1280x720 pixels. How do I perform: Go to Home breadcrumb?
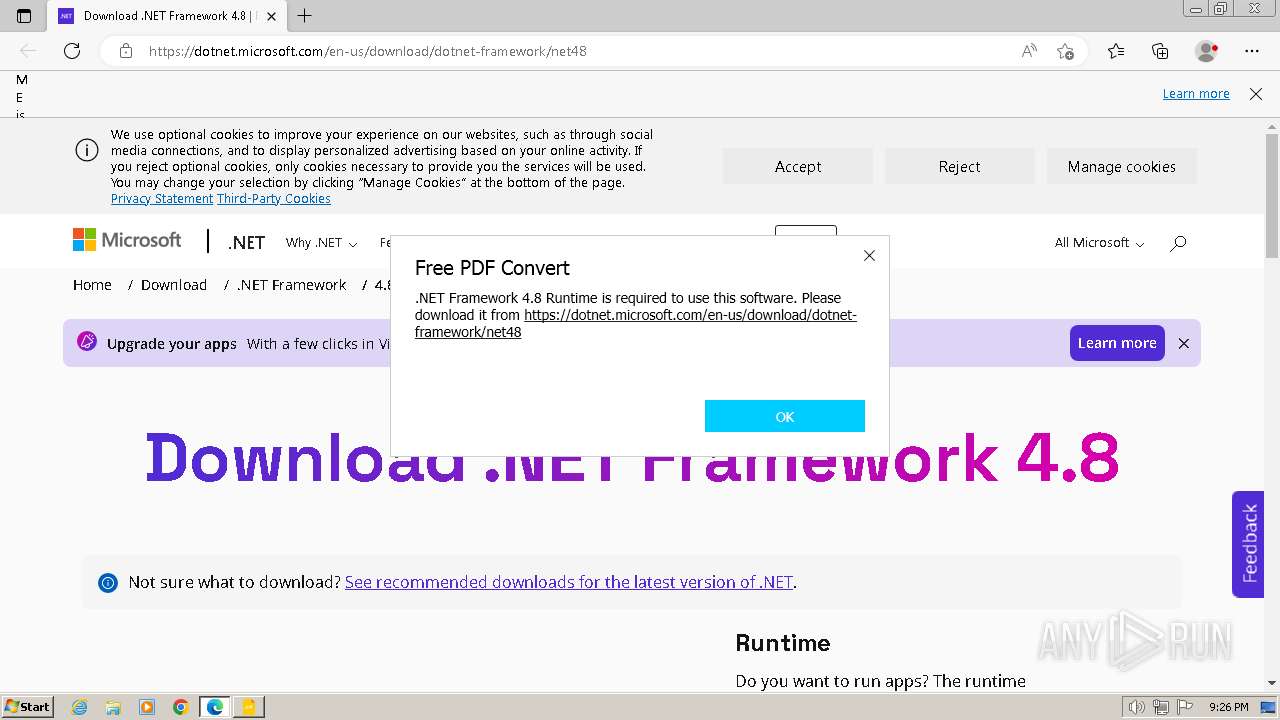click(92, 285)
